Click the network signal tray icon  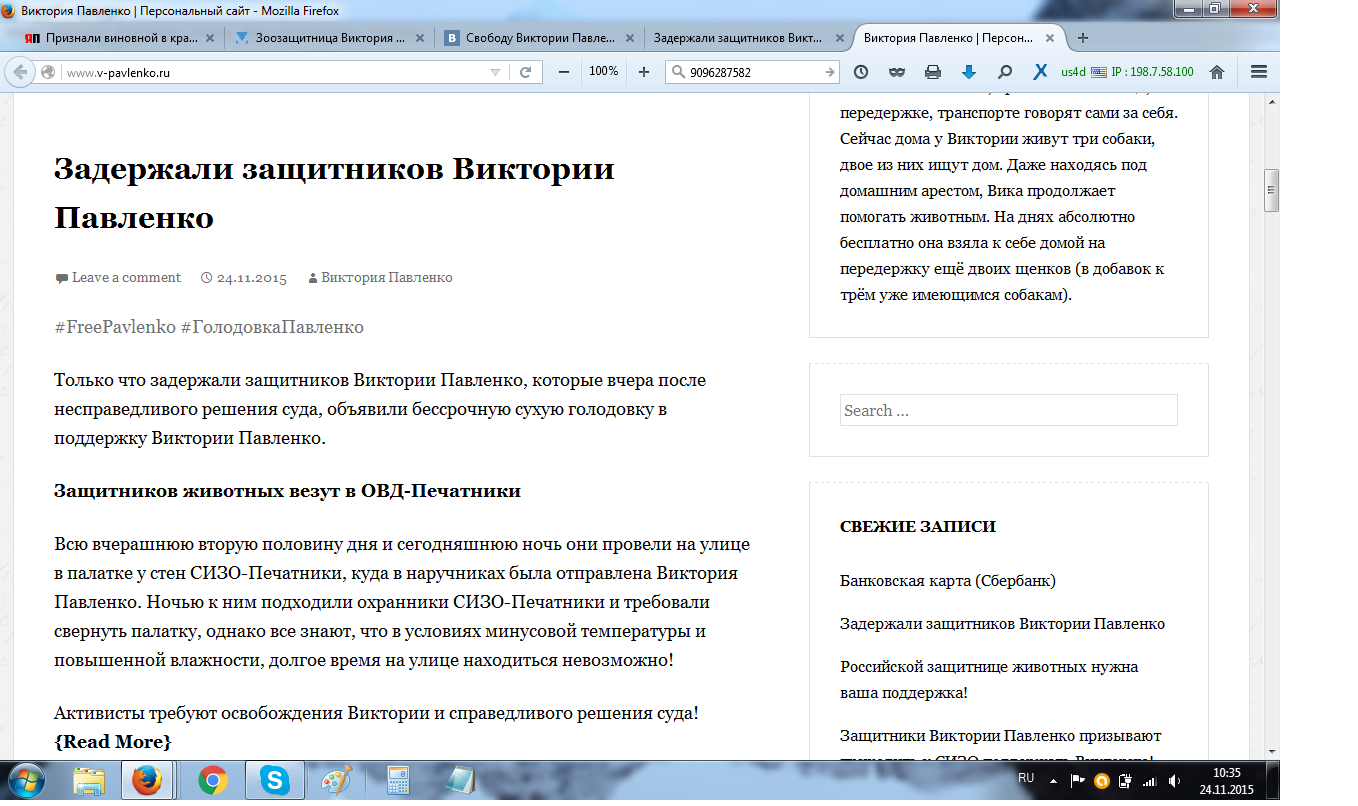[x=1149, y=781]
